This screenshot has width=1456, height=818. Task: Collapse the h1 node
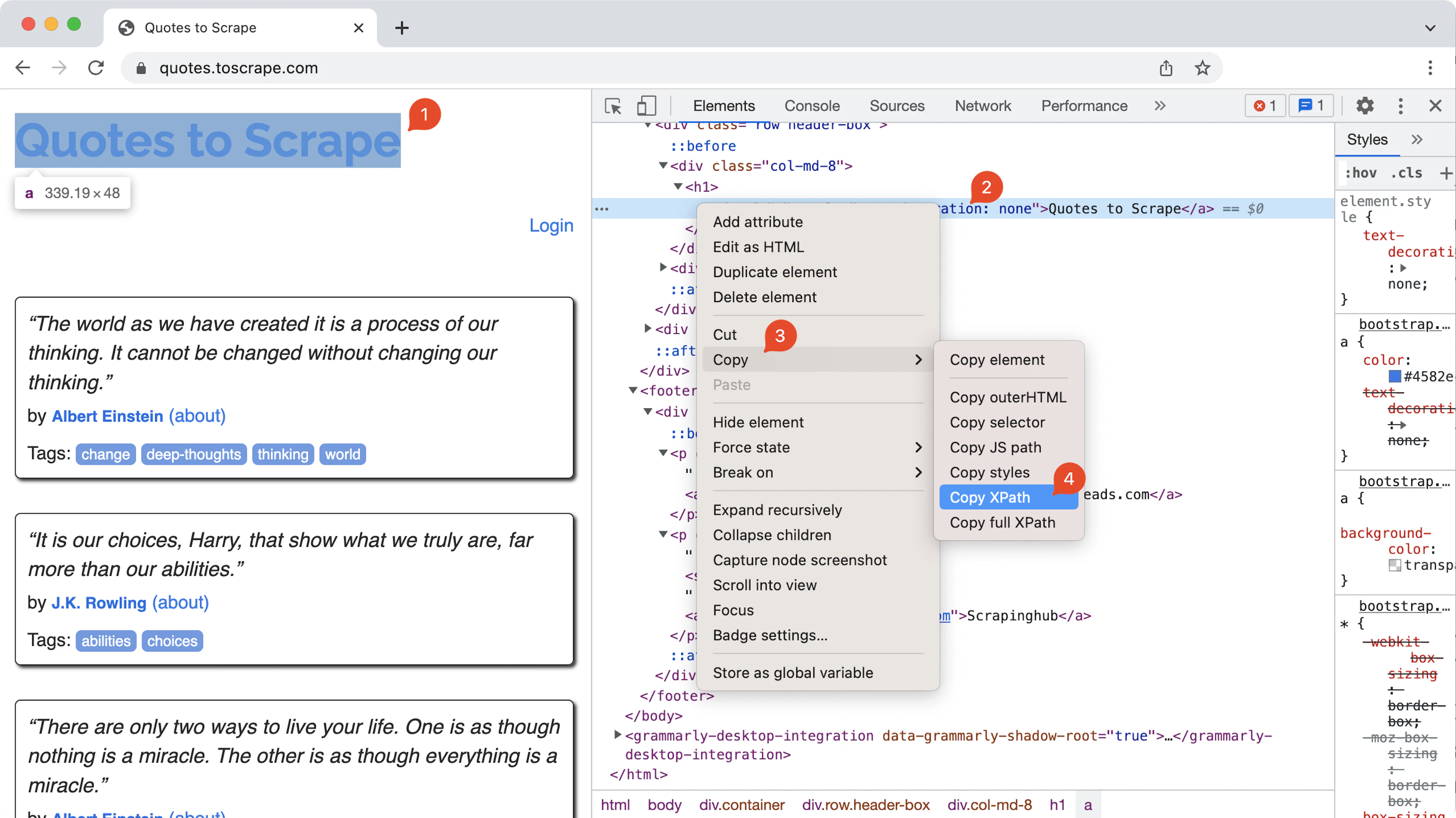678,186
